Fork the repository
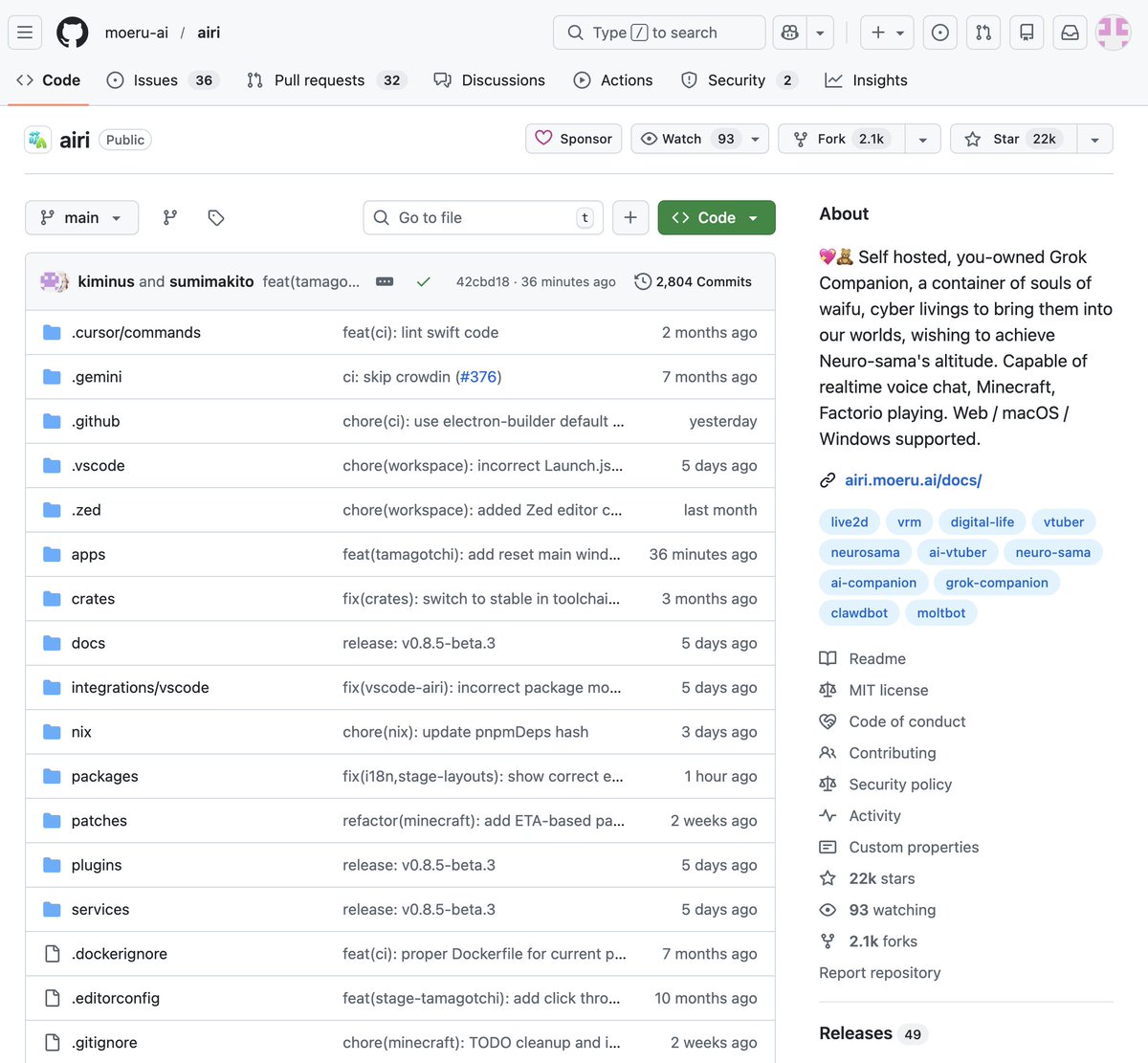This screenshot has height=1063, width=1148. 842,139
